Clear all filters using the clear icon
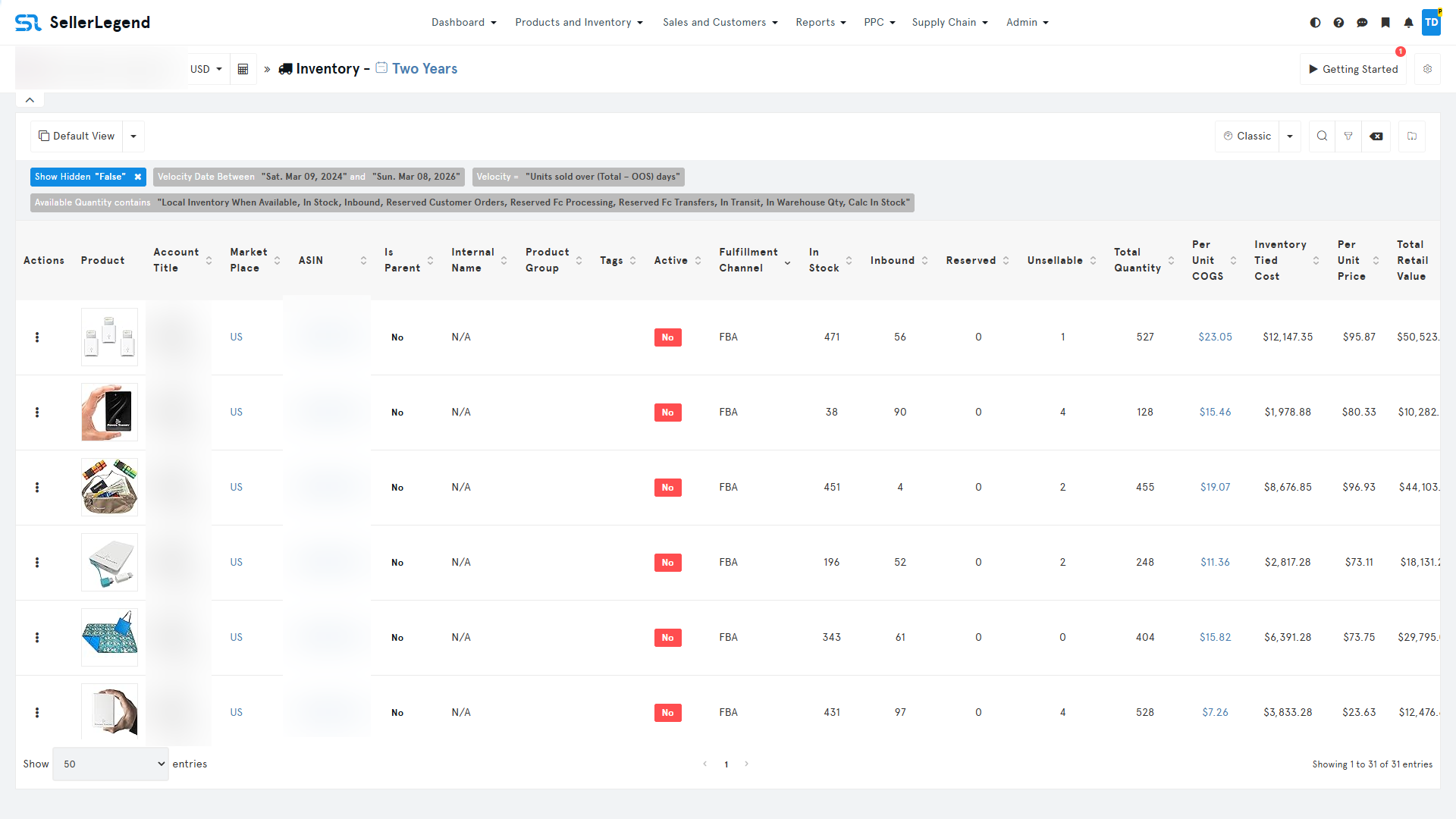Screen dimensions: 1456x819 click(x=1376, y=136)
